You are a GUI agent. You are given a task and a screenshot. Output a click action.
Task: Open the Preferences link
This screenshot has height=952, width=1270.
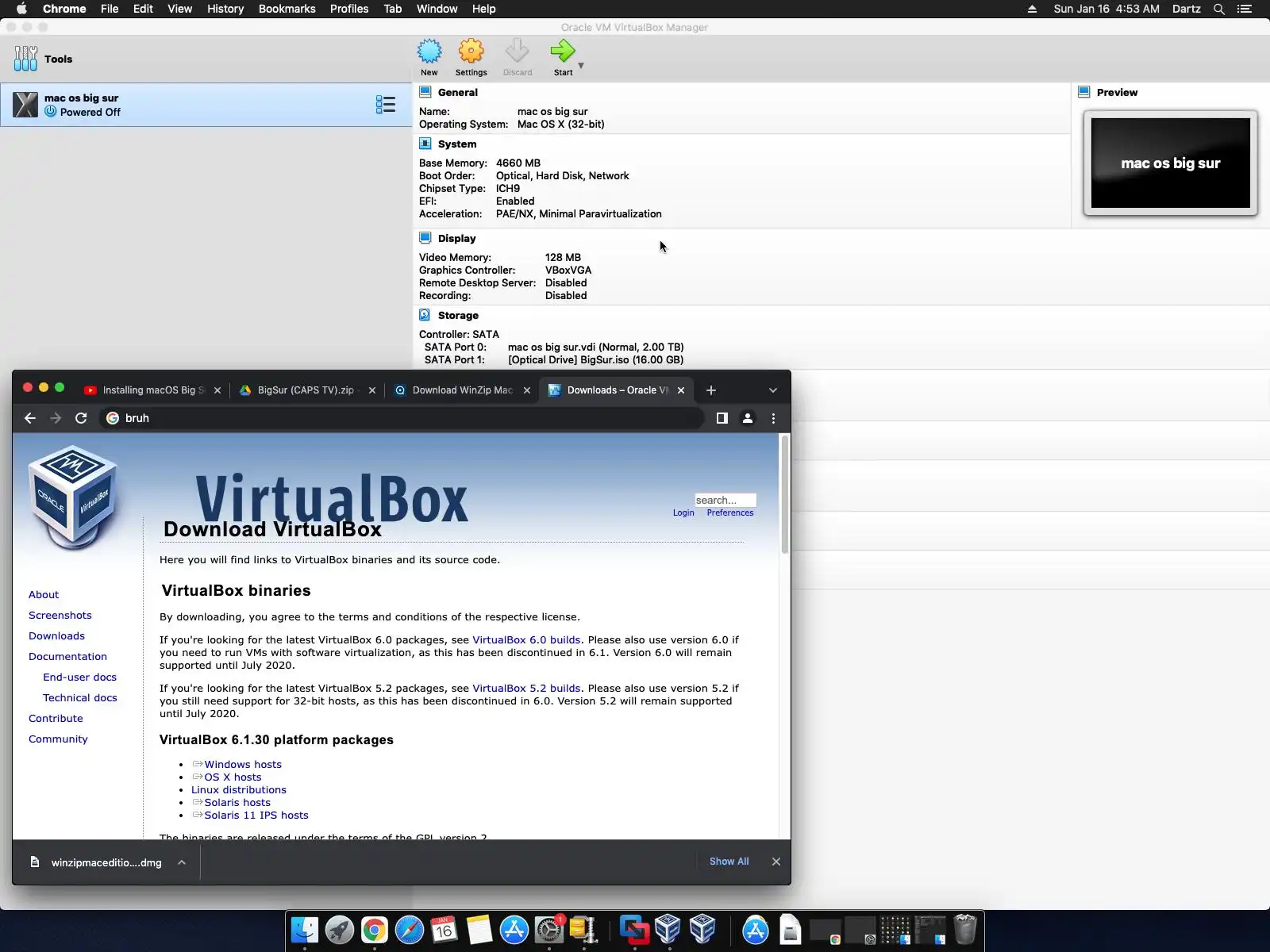730,512
